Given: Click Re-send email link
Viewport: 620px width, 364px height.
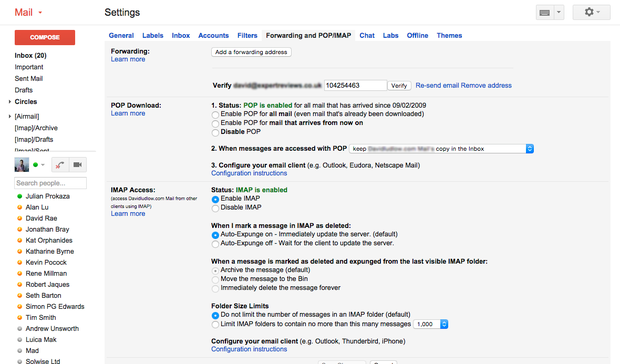Looking at the screenshot, I should 437,86.
